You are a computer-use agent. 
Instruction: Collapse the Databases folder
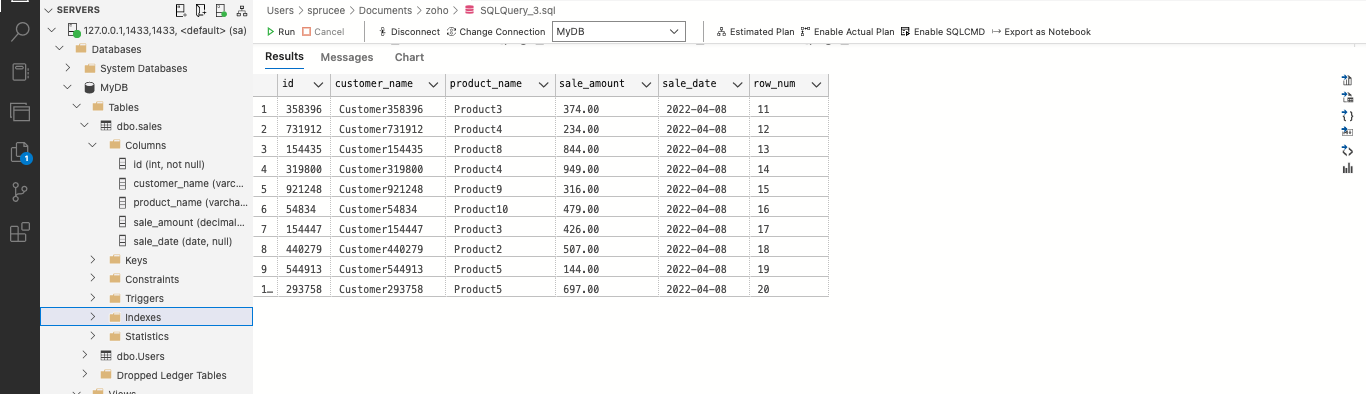[60, 49]
